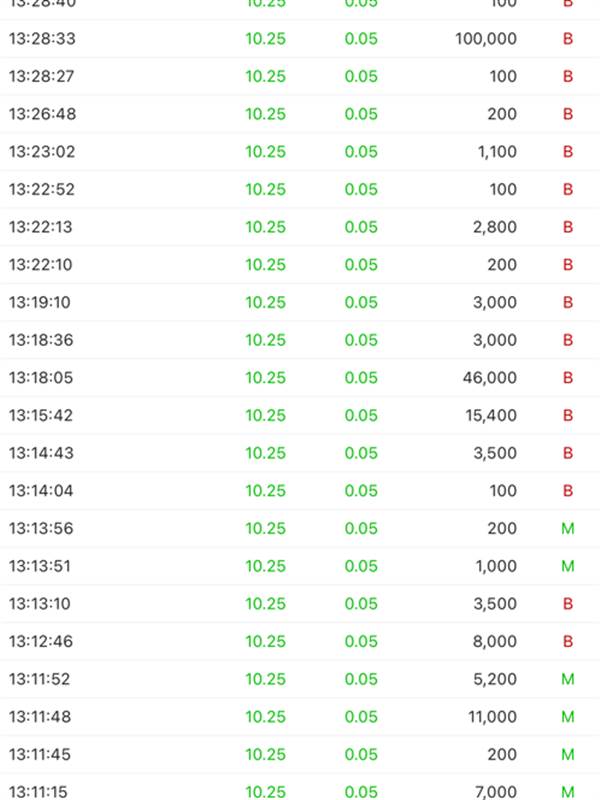Select the trade at 13:26:48
The height and width of the screenshot is (800, 600).
pyautogui.click(x=42, y=114)
